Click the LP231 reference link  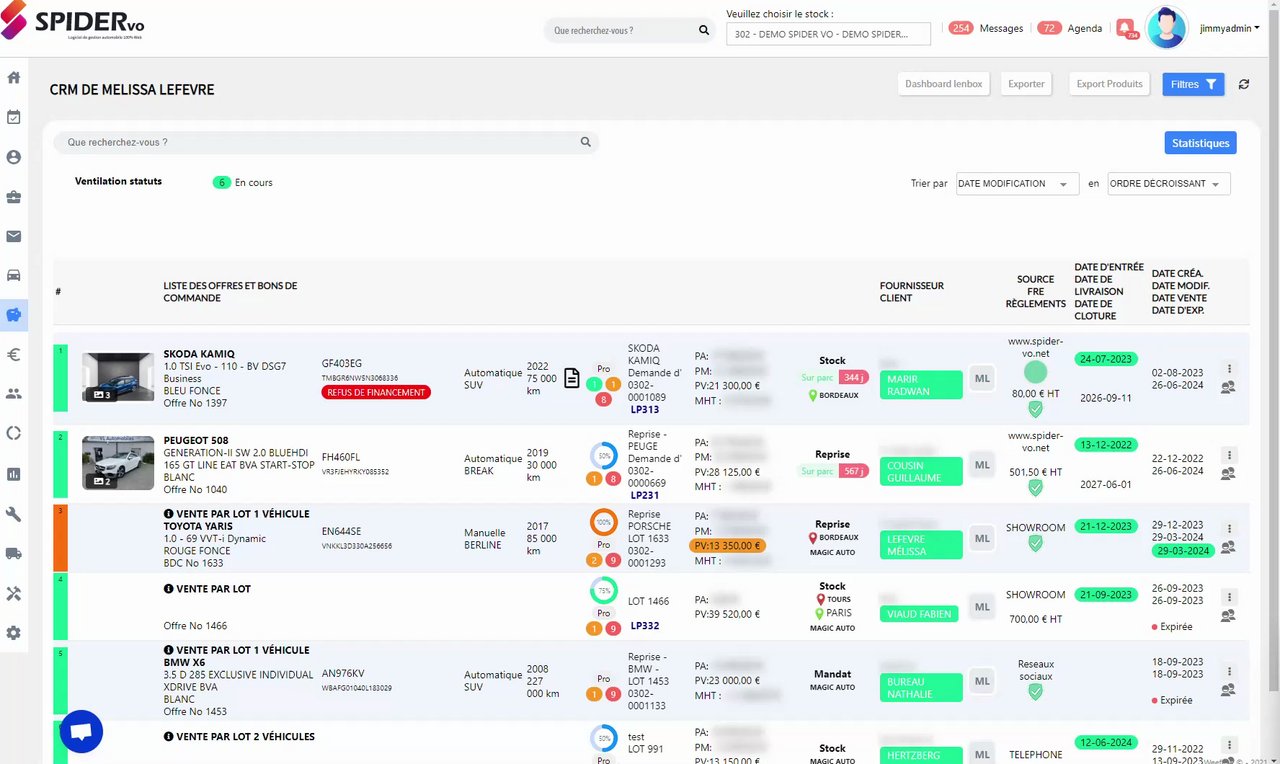tap(644, 495)
